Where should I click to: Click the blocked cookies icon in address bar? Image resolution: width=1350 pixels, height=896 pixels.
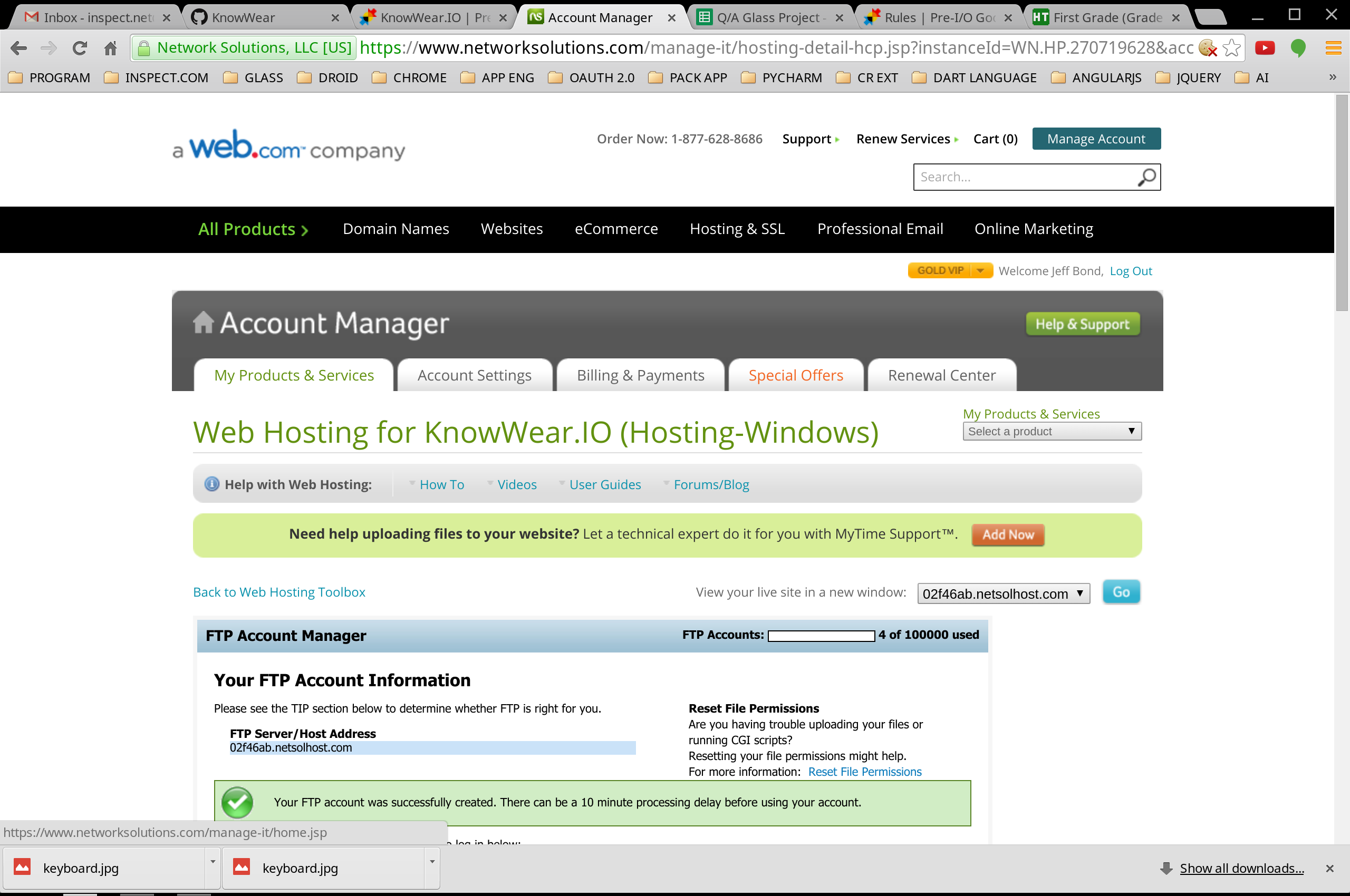coord(1208,48)
